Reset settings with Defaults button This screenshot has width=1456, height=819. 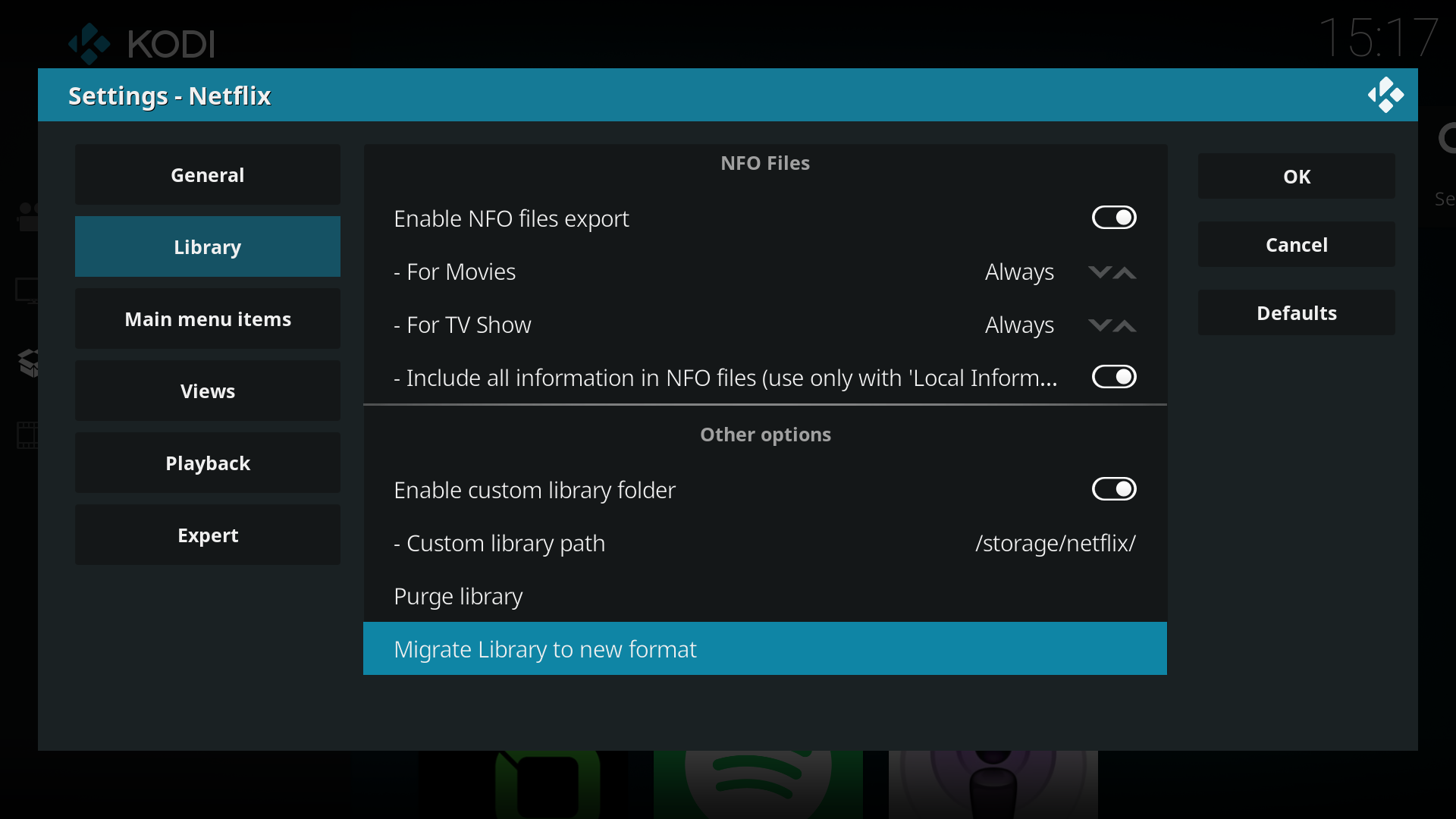(1297, 312)
